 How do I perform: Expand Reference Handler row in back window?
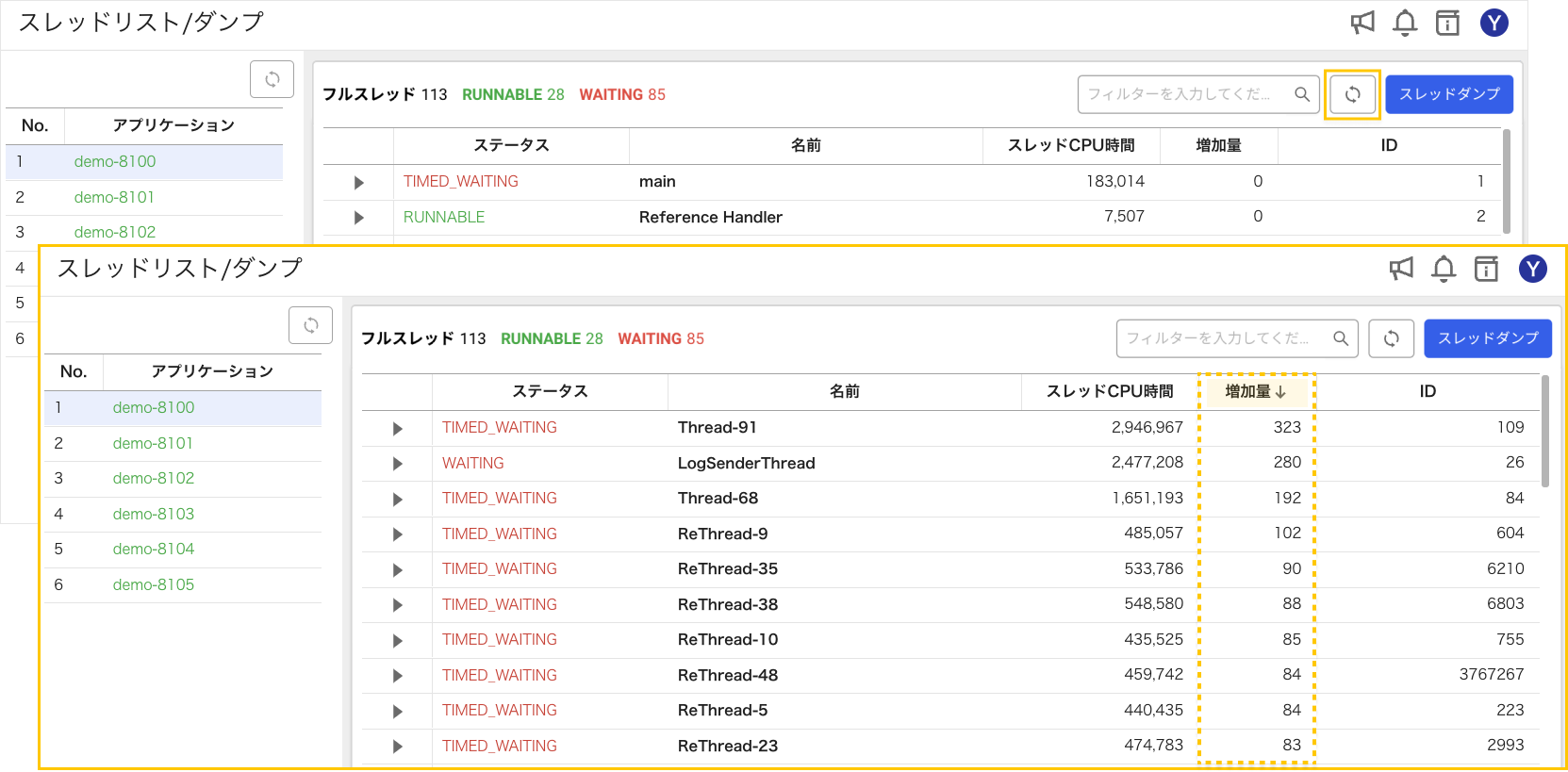358,218
